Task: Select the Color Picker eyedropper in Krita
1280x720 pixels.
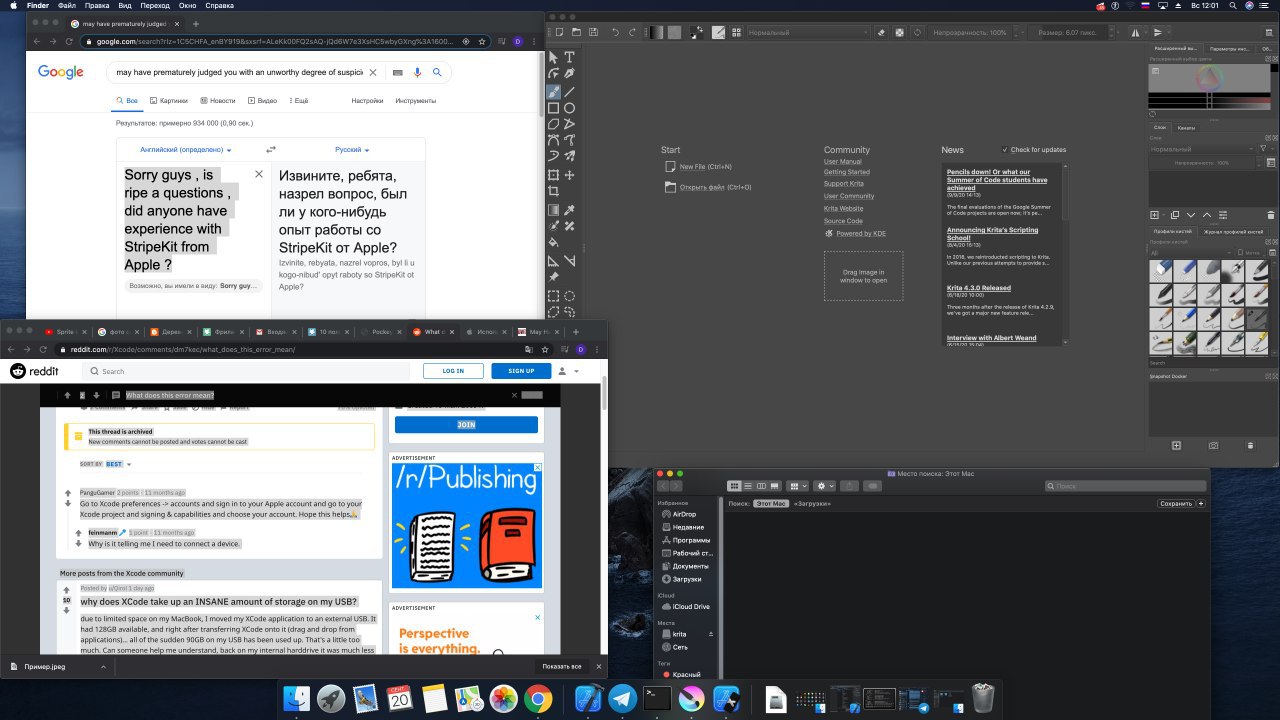Action: tap(570, 210)
